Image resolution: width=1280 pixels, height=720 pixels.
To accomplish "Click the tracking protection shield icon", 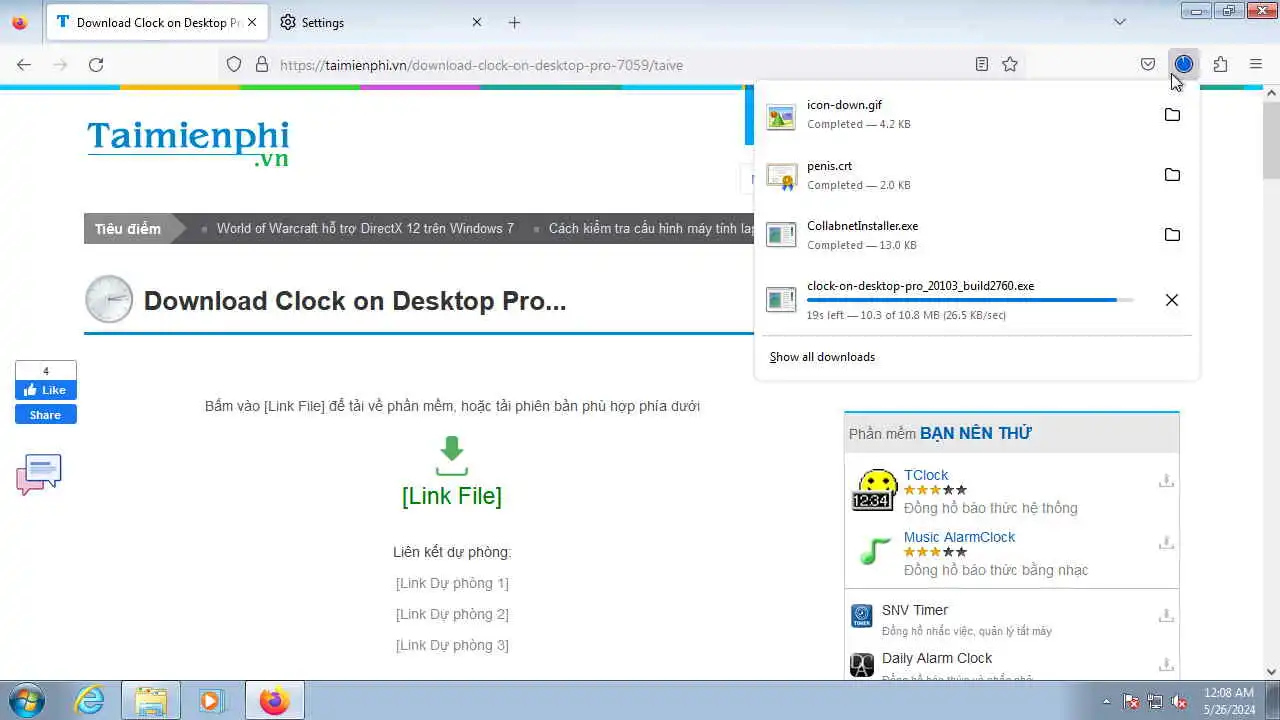I will (x=234, y=64).
